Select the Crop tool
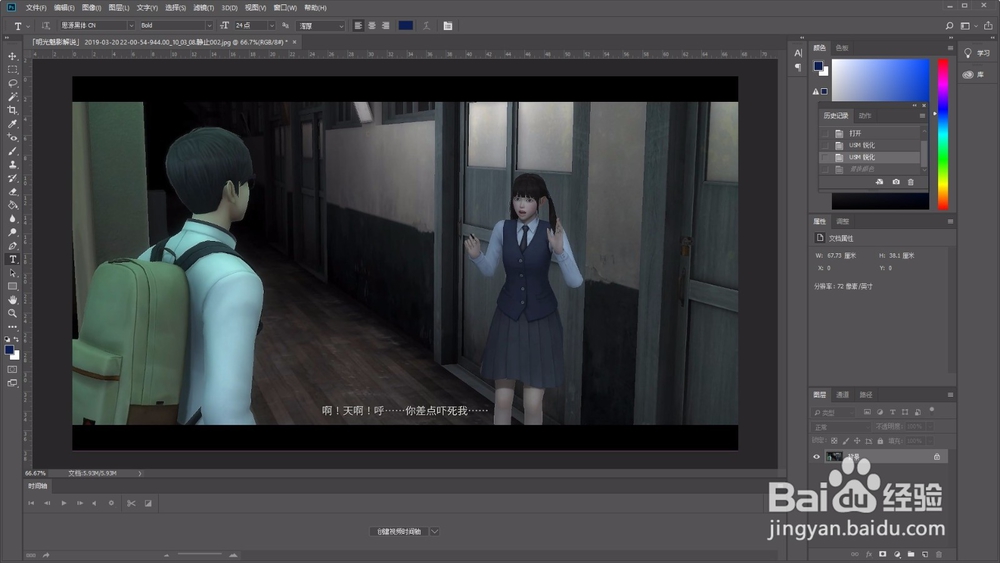1000x563 pixels. (12, 110)
